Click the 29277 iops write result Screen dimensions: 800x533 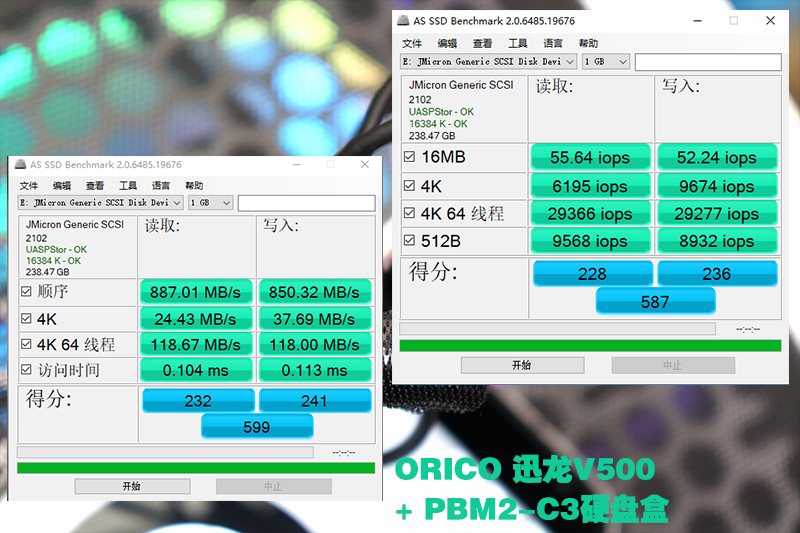pyautogui.click(x=717, y=213)
